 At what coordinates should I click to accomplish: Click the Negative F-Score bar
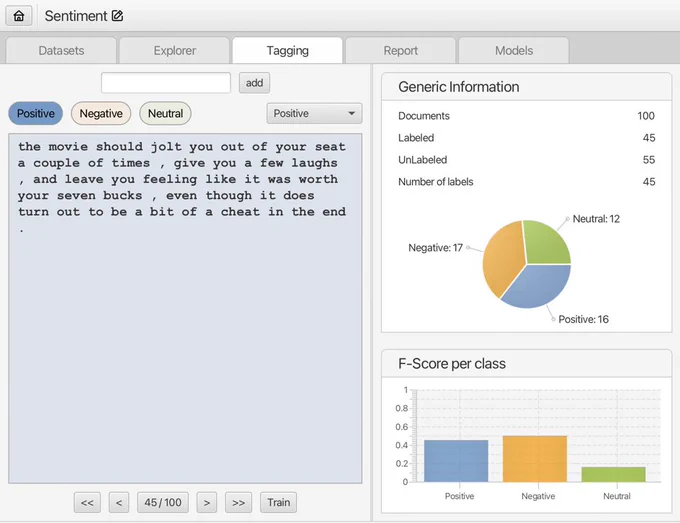click(x=535, y=459)
